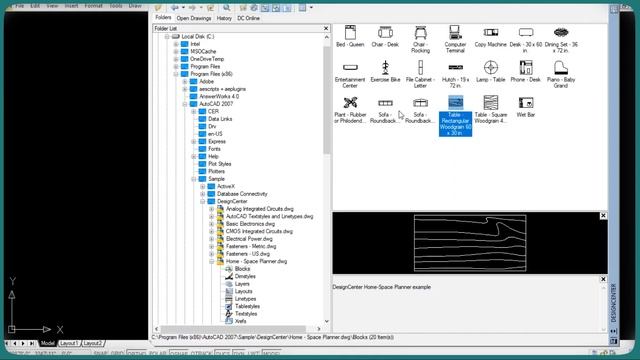Switch to the History tab

[x=224, y=18]
